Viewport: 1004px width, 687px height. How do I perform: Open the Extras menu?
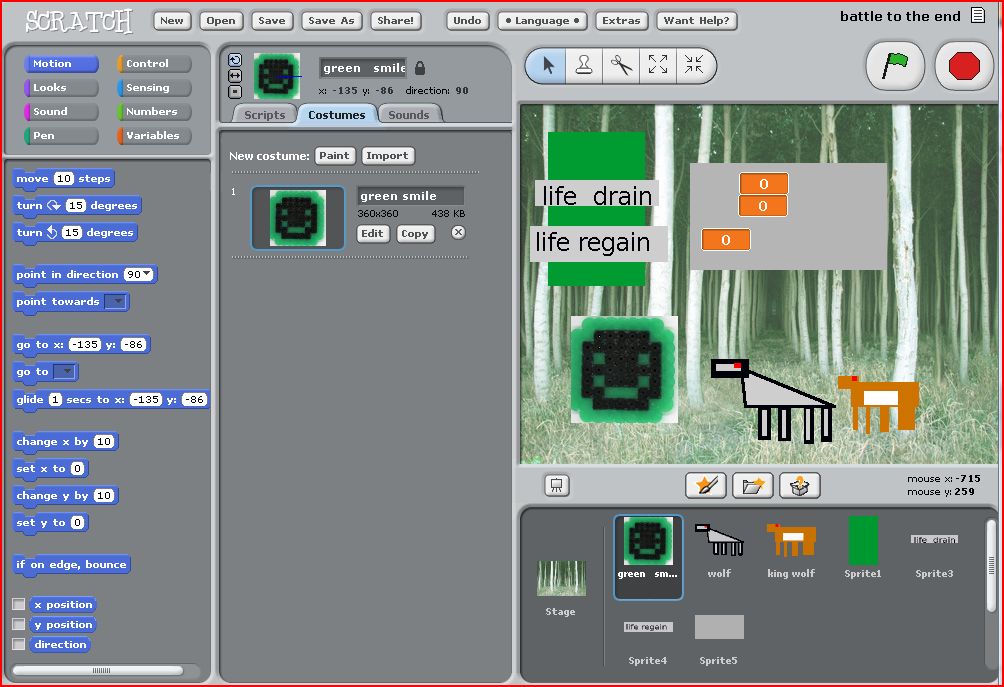[620, 20]
